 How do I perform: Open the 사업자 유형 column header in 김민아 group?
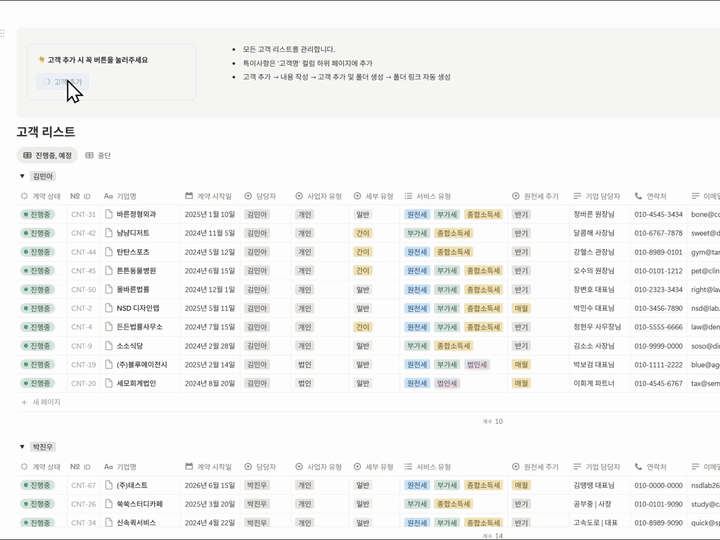318,196
